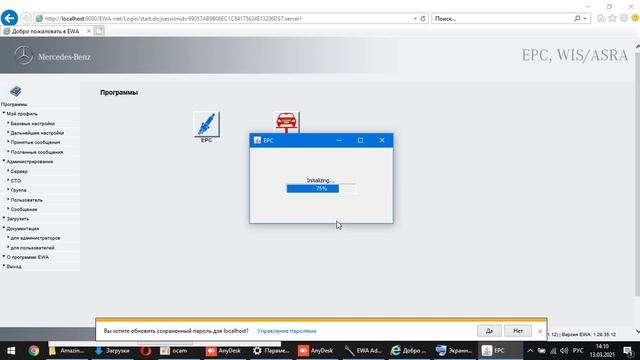Open Группа menu item
This screenshot has height=360, width=640.
18,190
